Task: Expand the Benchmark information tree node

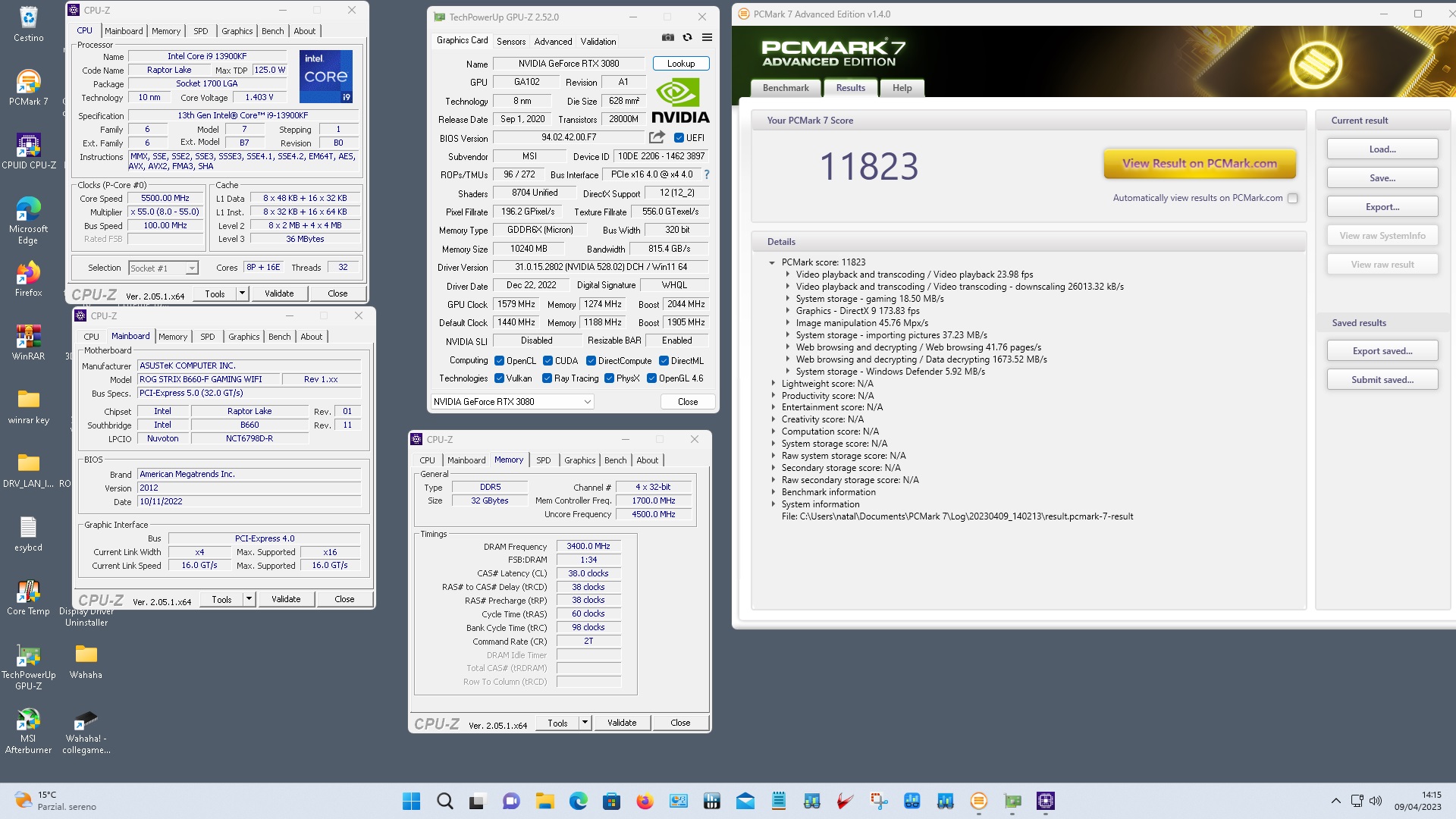Action: (773, 492)
